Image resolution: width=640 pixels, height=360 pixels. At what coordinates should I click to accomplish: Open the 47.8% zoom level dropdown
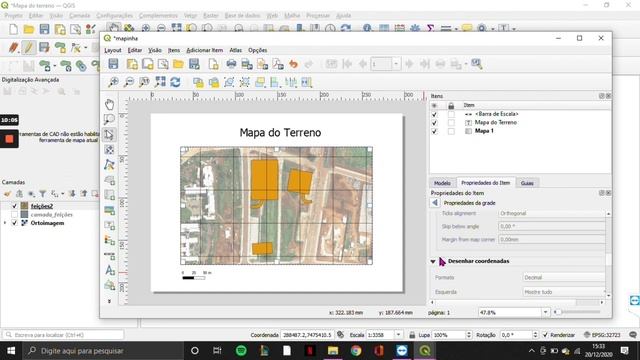click(x=545, y=312)
